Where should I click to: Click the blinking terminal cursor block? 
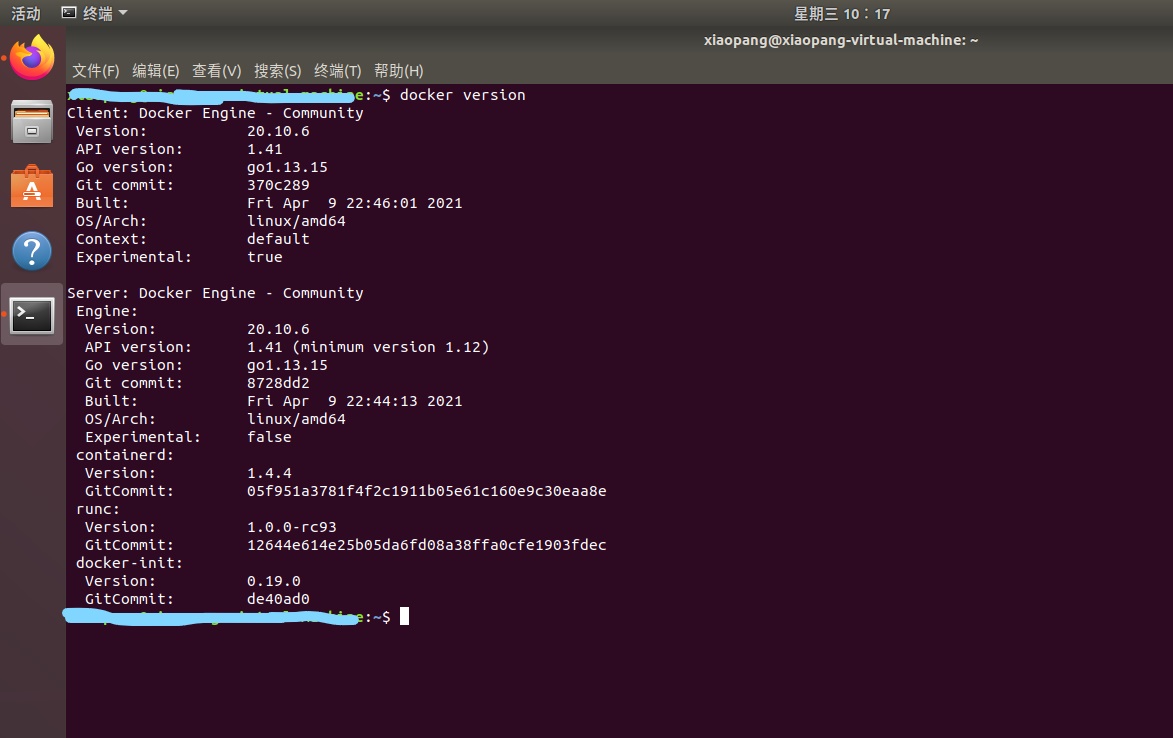tap(405, 616)
